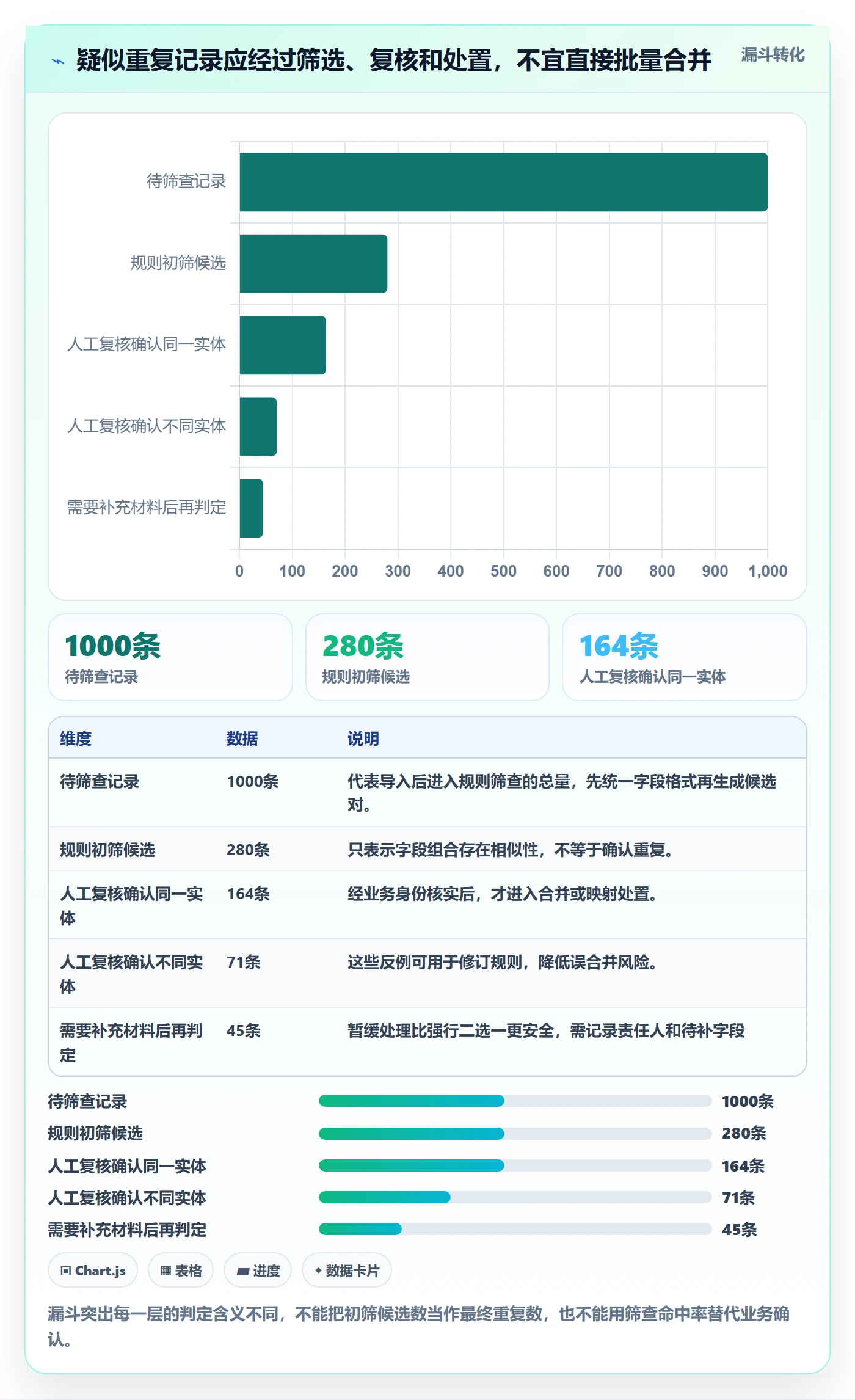Open the 280条 规则初筛候选 data card
Screen dimensions: 855x1400
pyautogui.click(x=428, y=657)
